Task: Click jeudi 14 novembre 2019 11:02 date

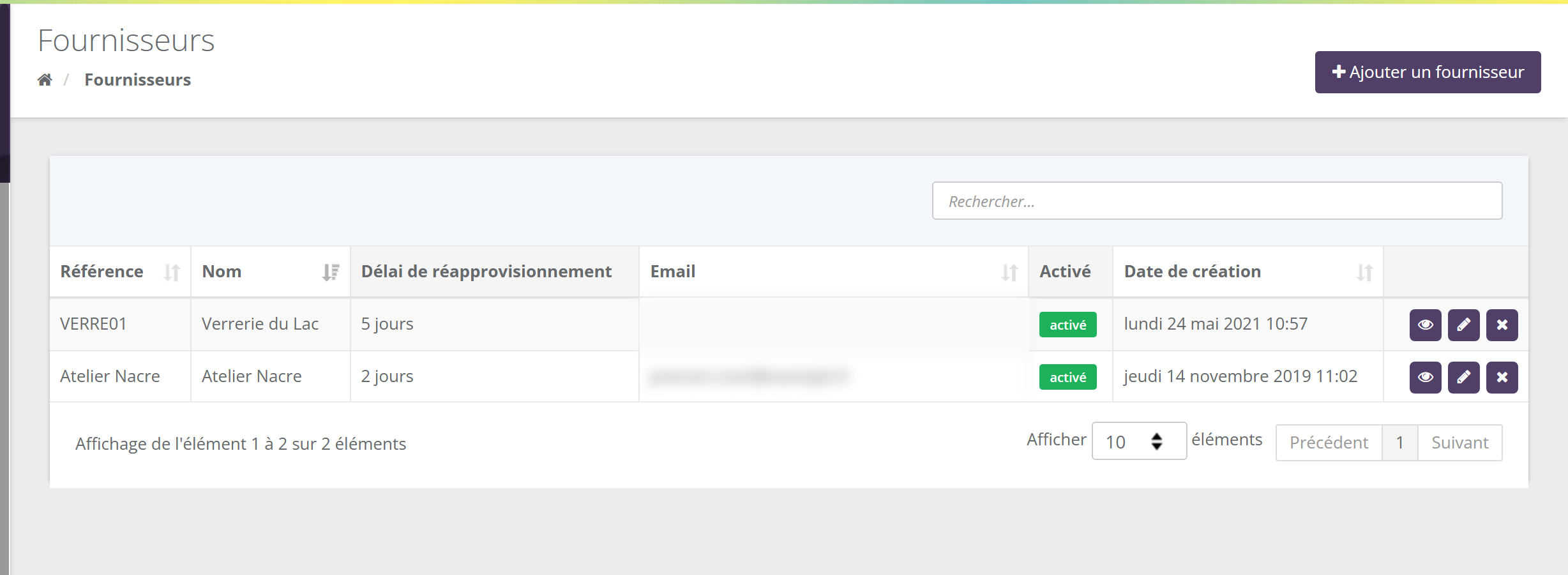Action: click(1240, 376)
